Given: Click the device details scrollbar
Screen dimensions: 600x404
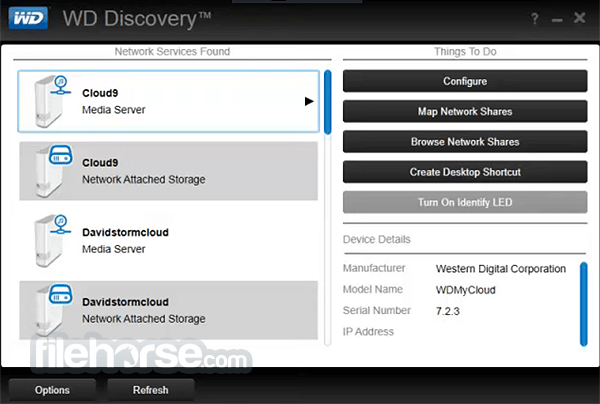Looking at the screenshot, I should (584, 304).
